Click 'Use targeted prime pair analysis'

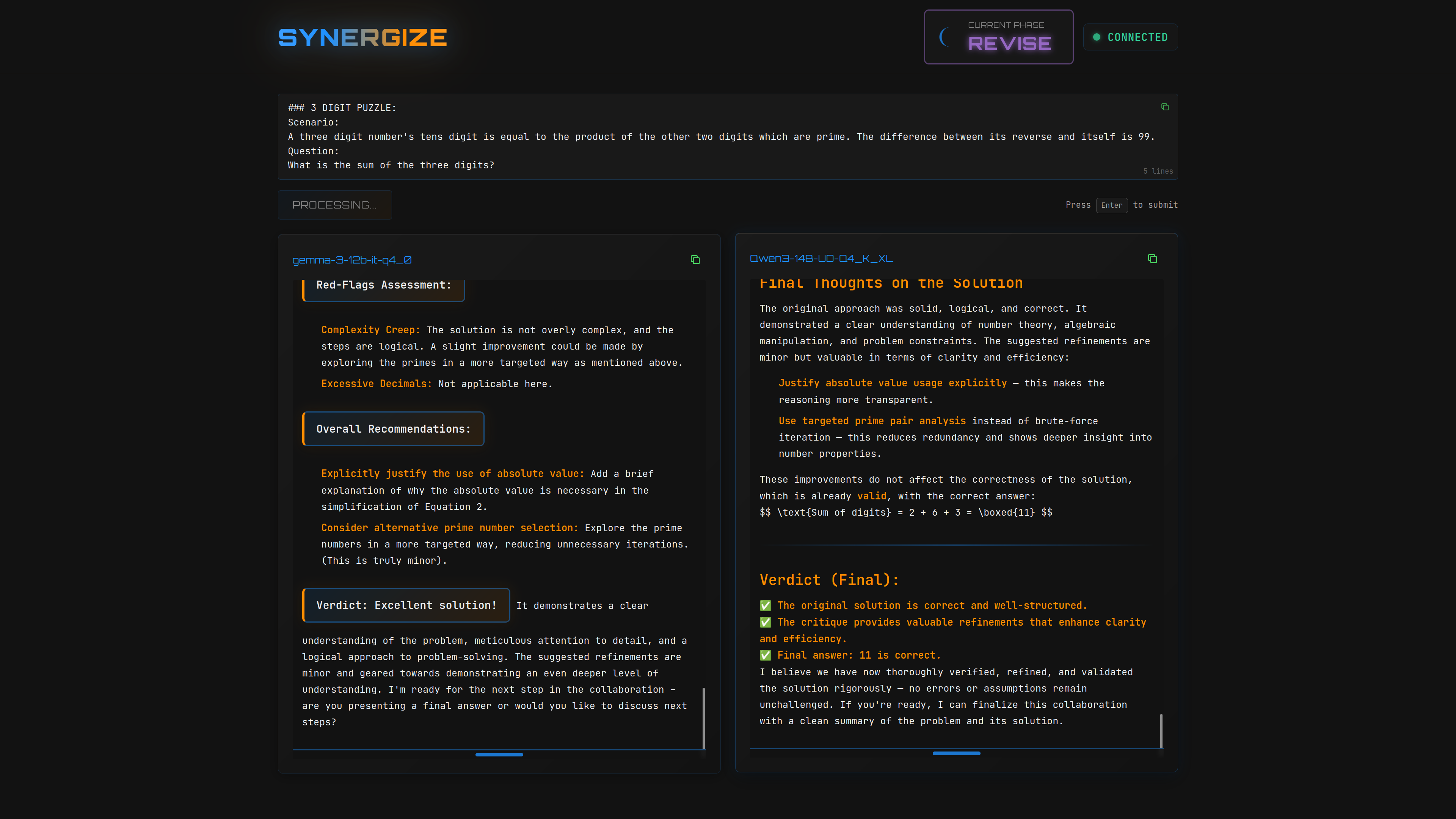pyautogui.click(x=872, y=421)
